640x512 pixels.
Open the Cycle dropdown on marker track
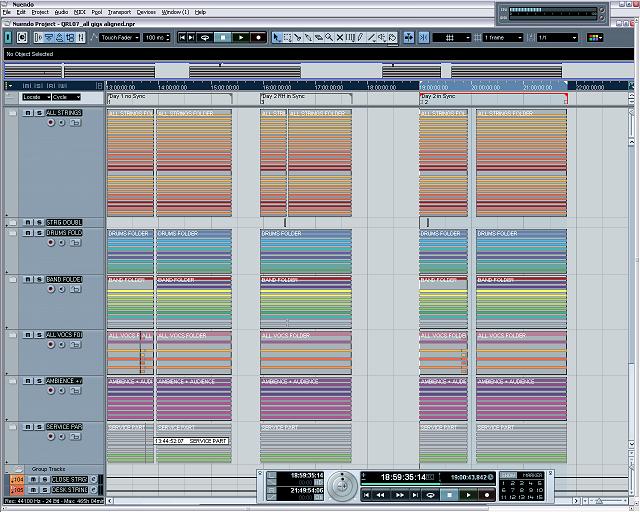click(67, 97)
